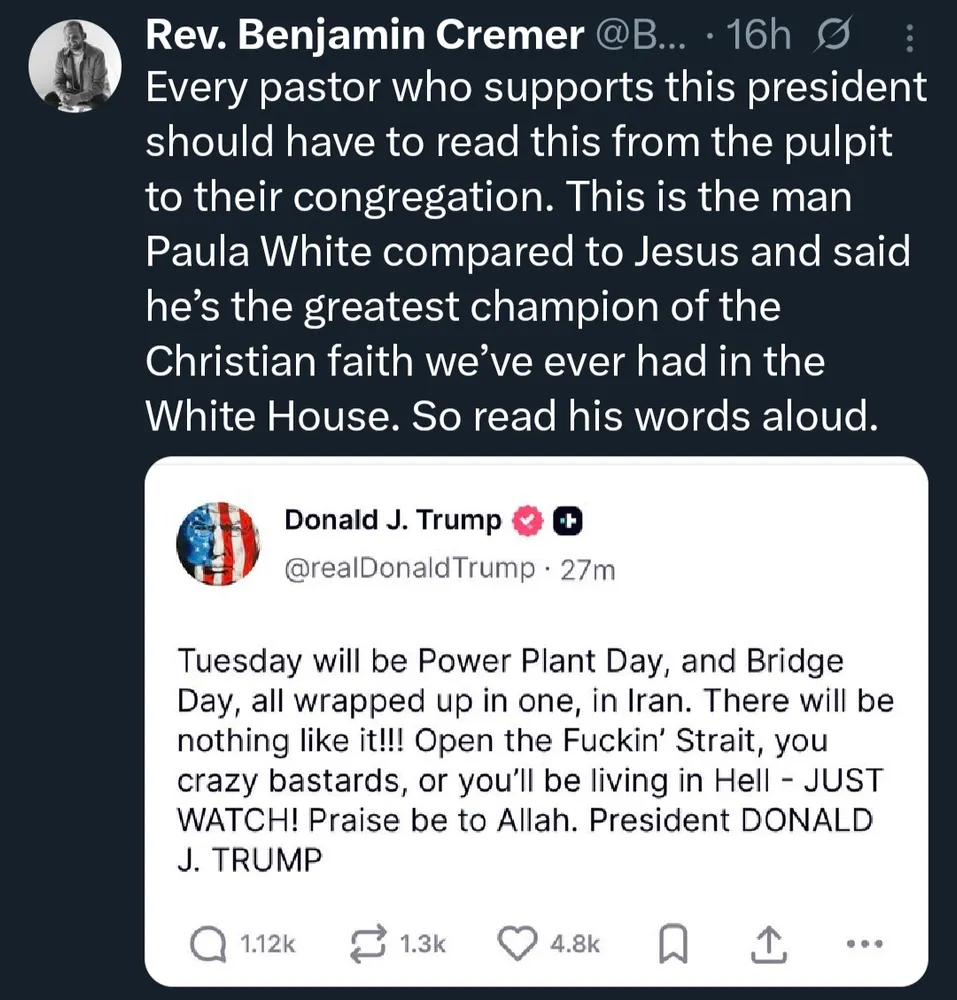
Task: Open vertical three-dot menu on Cremer's post
Action: click(908, 38)
